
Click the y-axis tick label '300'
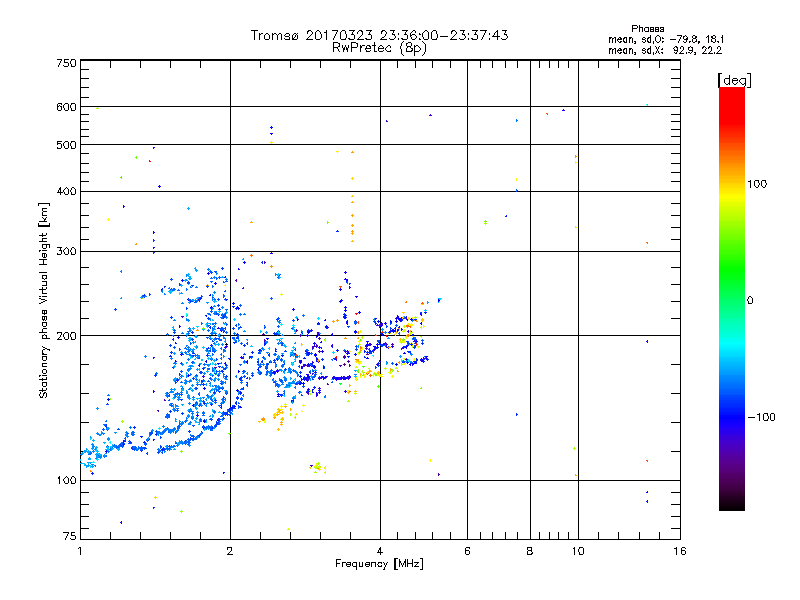coord(66,251)
